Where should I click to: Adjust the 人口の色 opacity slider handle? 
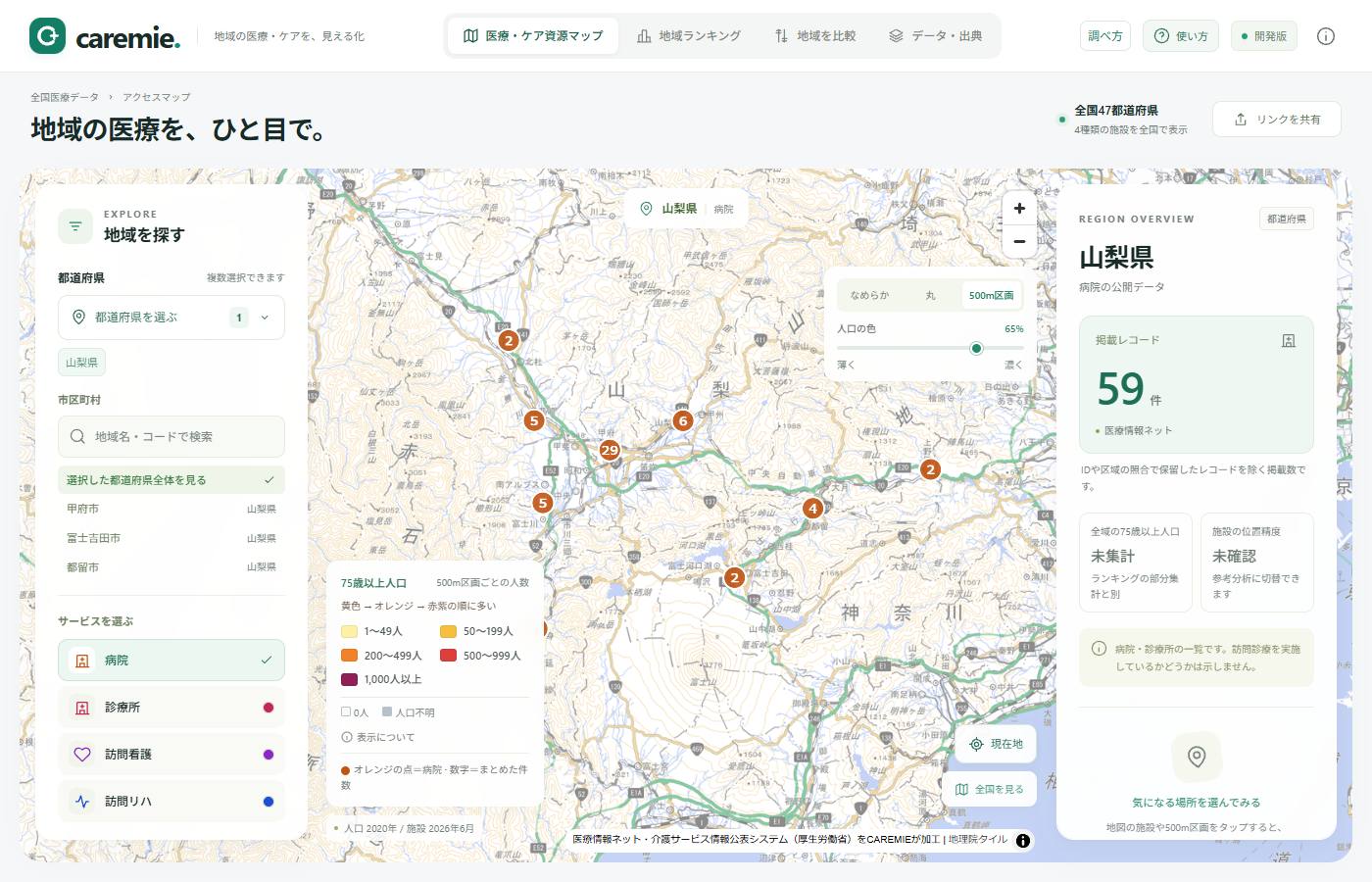976,348
